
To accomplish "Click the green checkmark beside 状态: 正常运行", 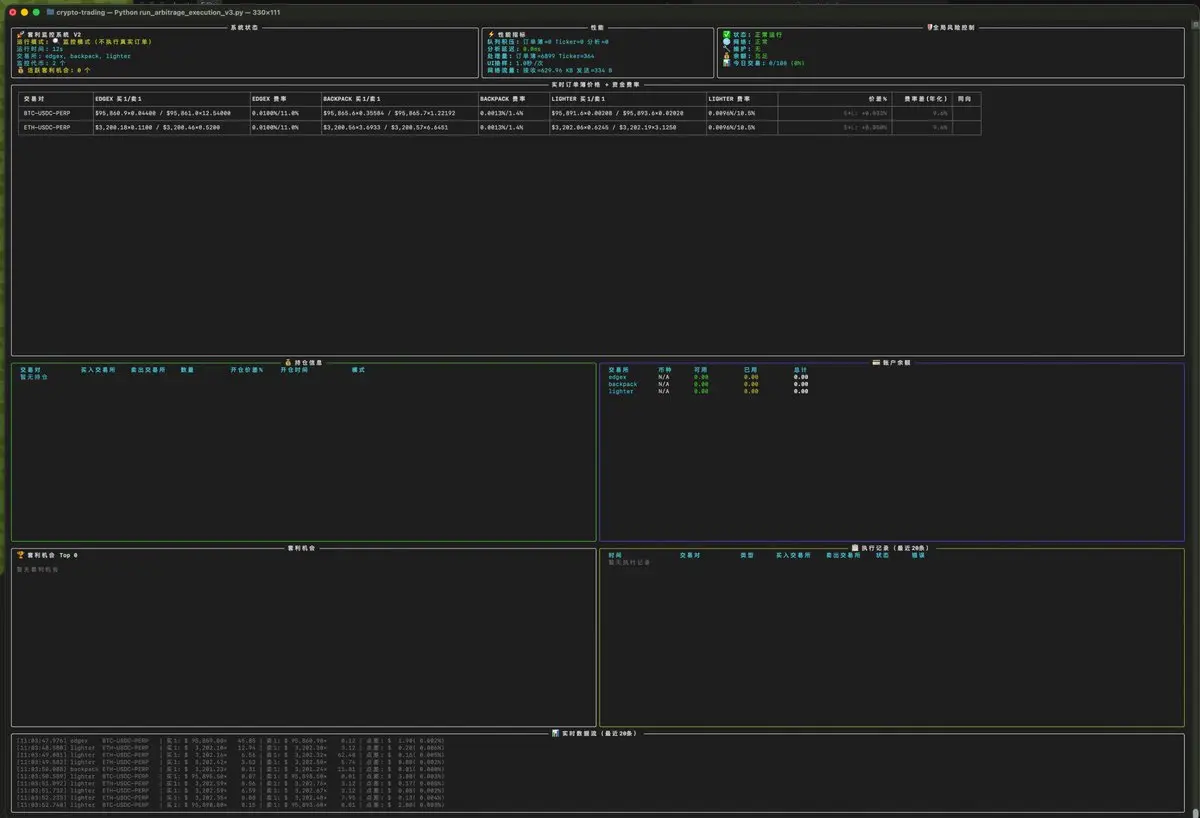I will [x=727, y=34].
